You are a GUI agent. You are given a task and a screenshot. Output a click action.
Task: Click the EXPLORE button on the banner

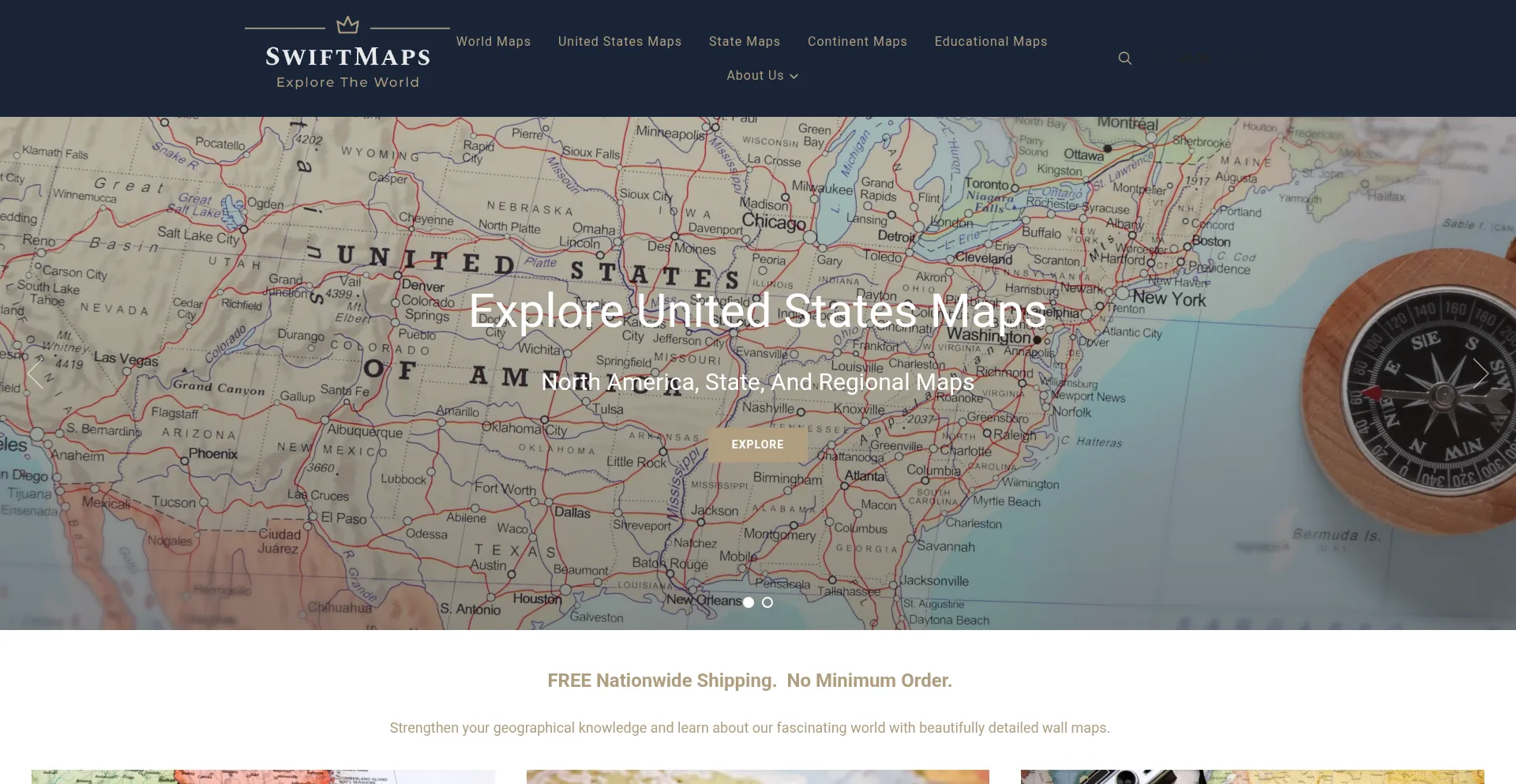(x=757, y=444)
